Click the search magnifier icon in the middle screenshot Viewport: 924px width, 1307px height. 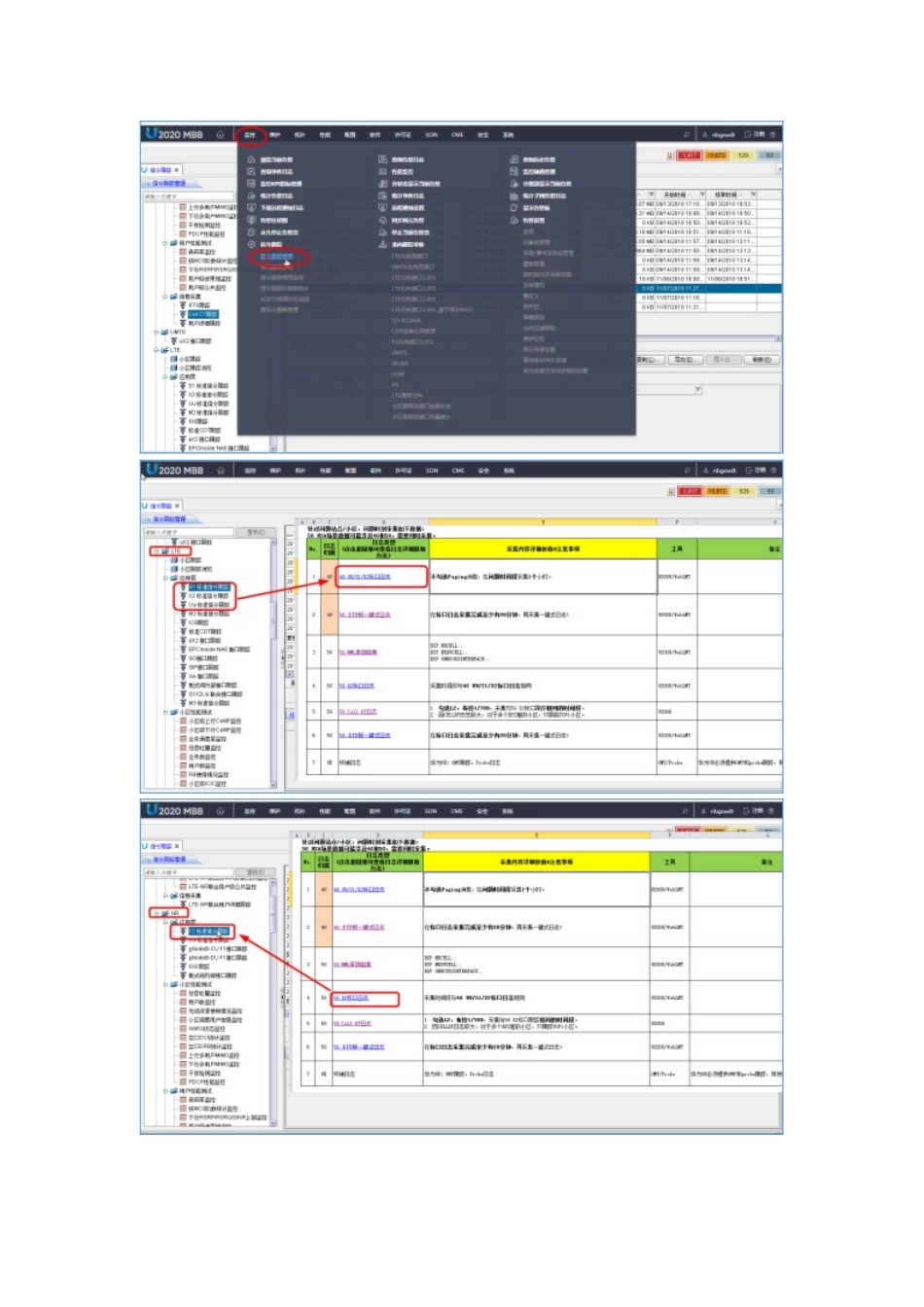click(x=687, y=471)
